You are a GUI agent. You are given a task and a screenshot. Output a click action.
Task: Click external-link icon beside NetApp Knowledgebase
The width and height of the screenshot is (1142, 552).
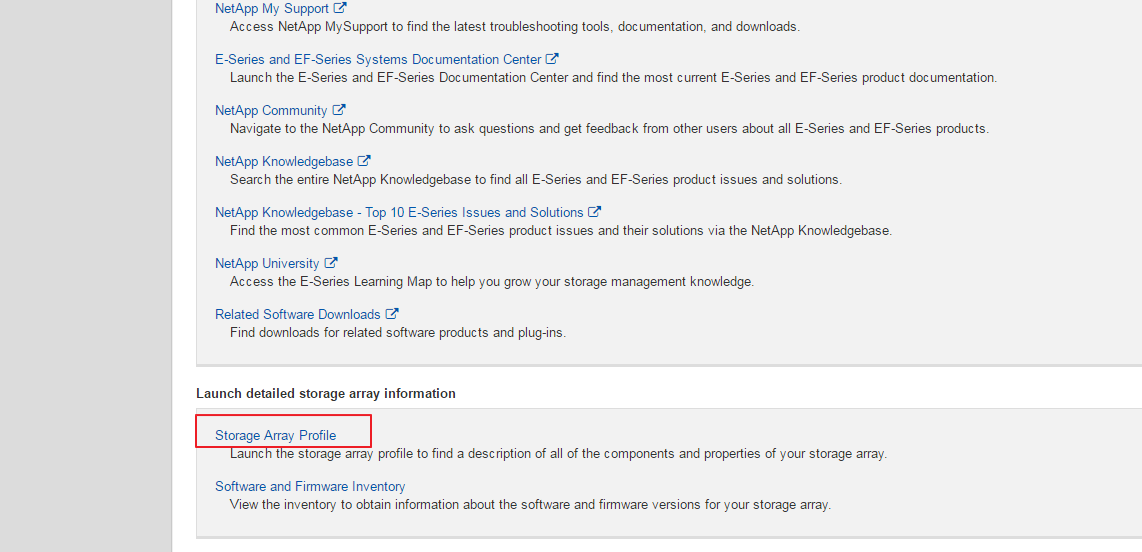[364, 161]
